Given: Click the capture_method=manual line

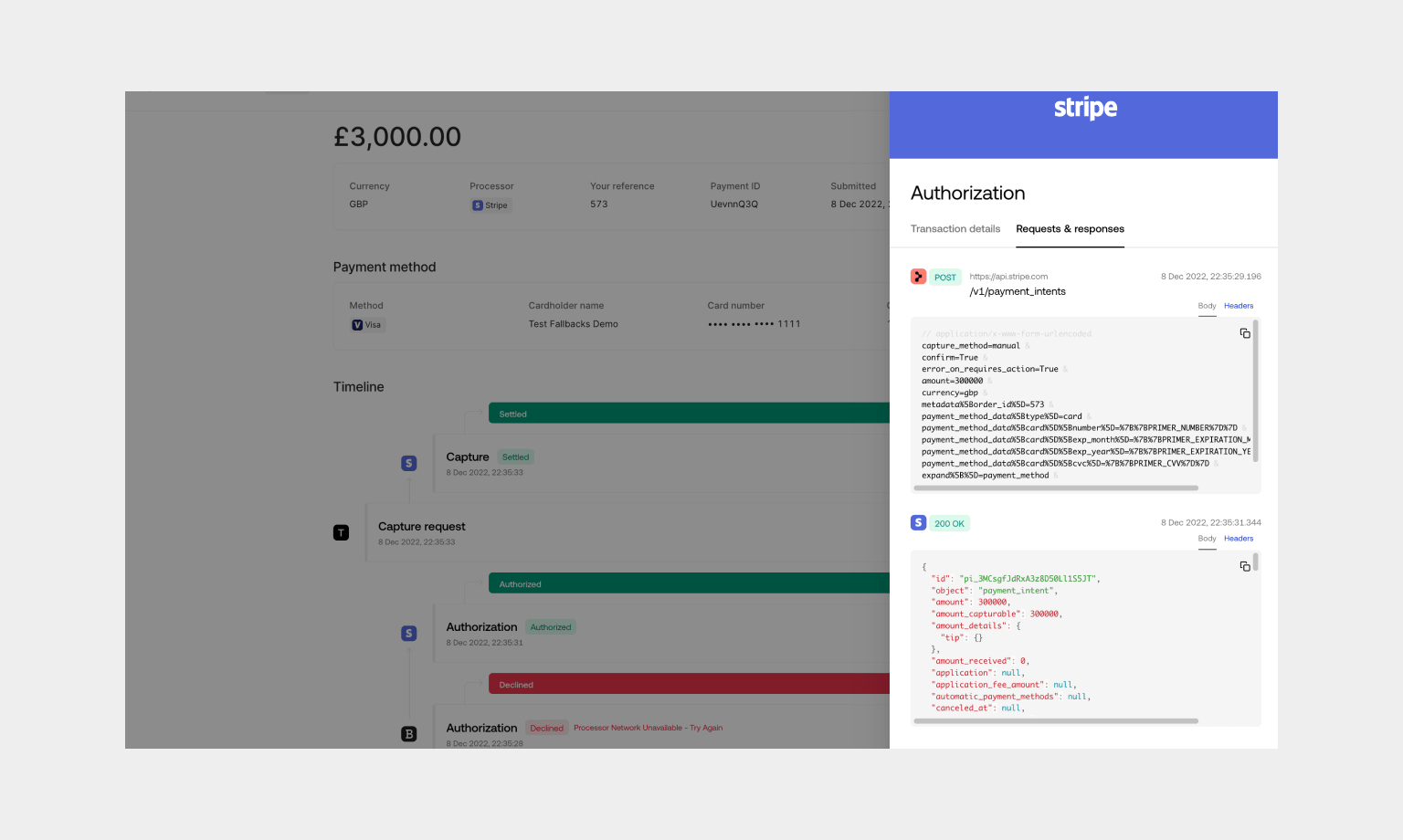Looking at the screenshot, I should (971, 346).
